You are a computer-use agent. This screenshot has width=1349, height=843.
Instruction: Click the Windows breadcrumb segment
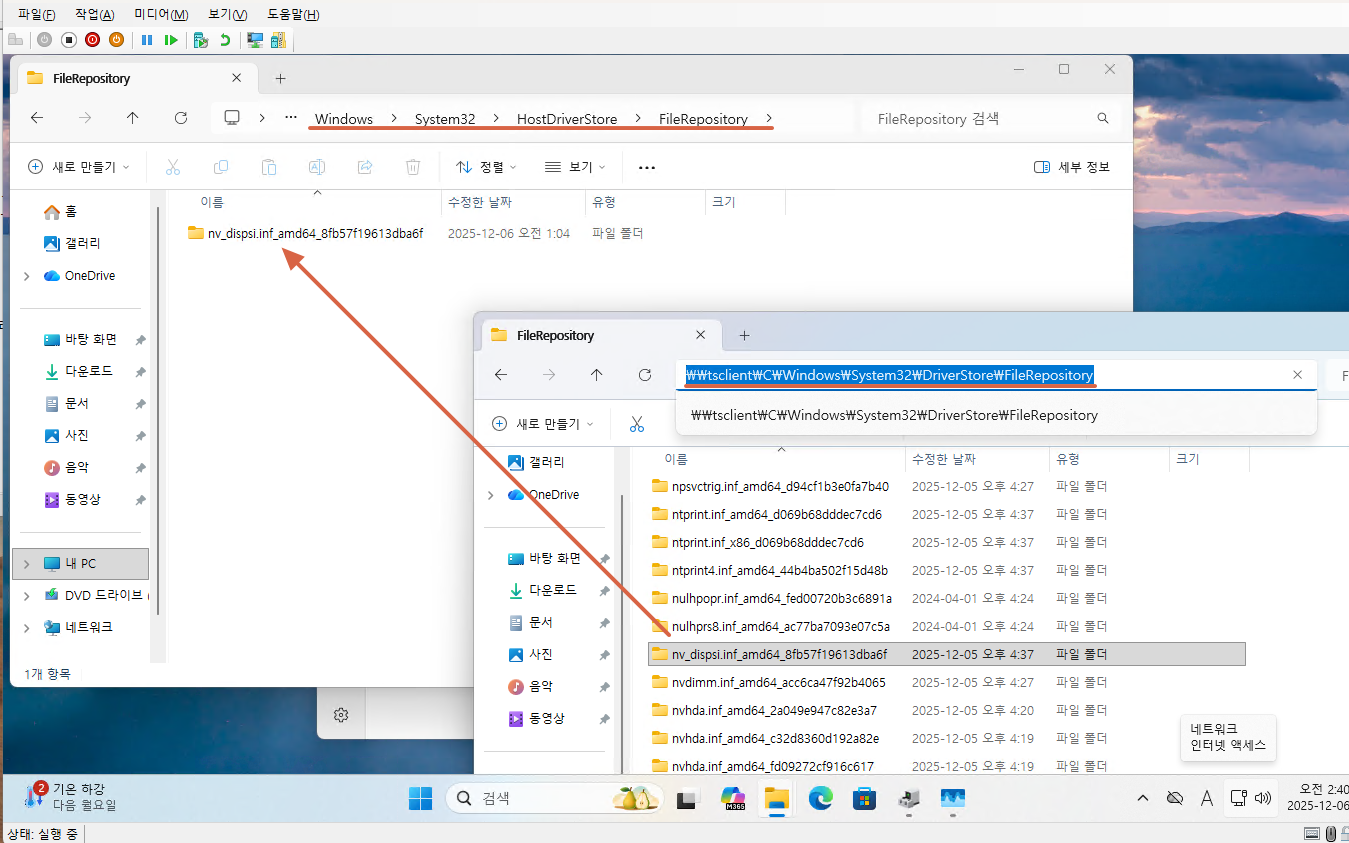click(x=344, y=119)
